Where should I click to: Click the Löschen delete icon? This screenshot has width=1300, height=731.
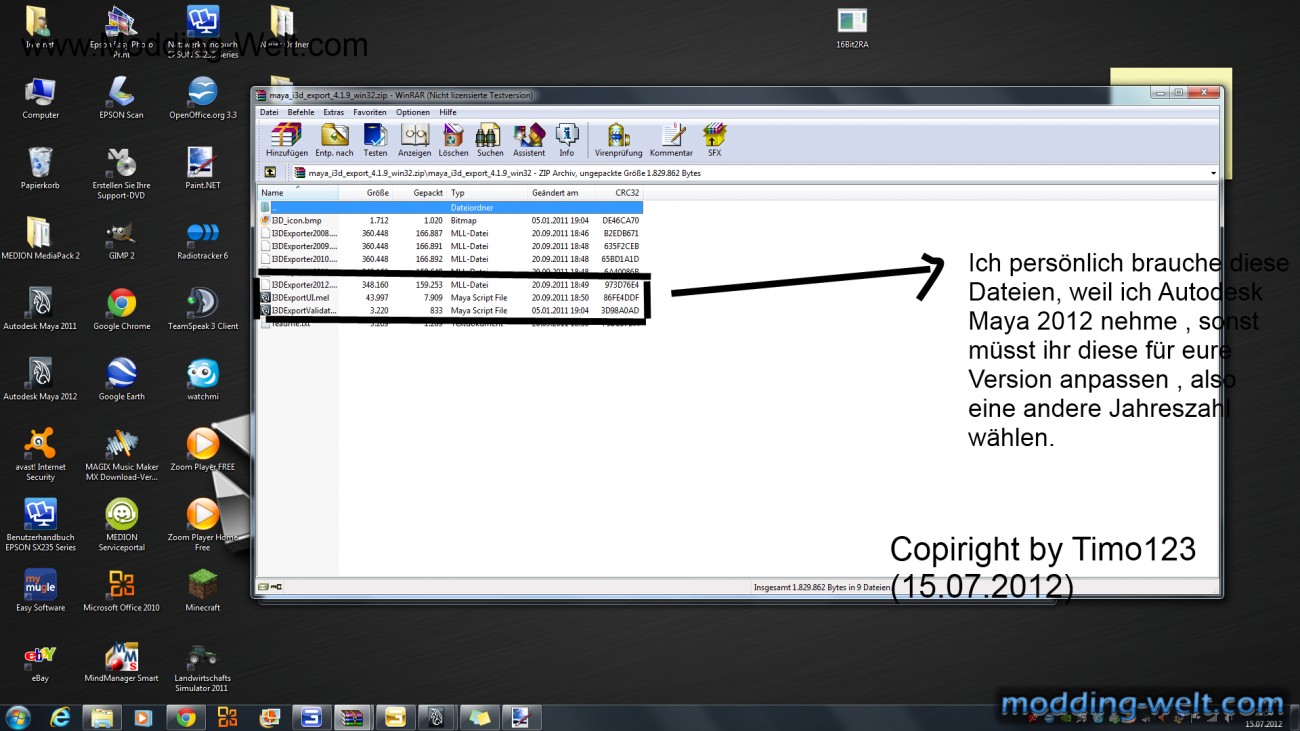[x=453, y=140]
